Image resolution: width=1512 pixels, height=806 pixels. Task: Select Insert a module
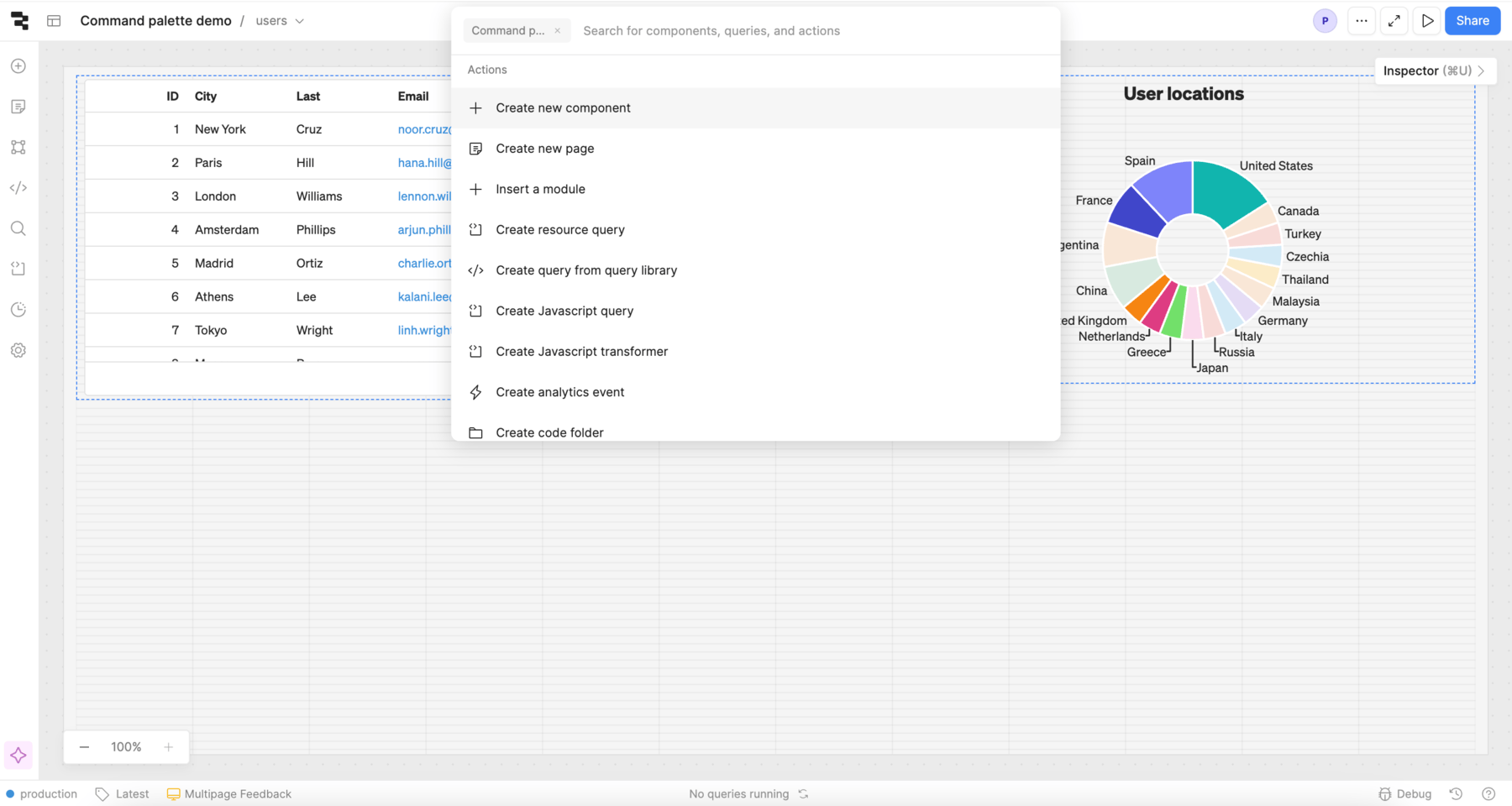[x=755, y=189]
